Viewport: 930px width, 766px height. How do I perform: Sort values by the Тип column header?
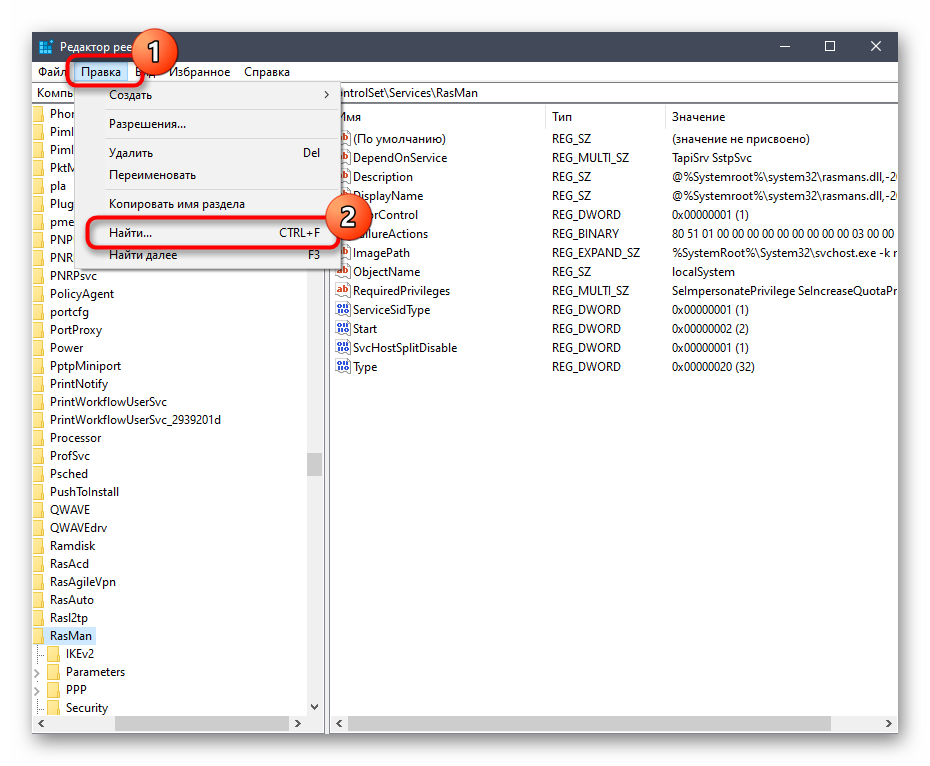[x=562, y=117]
